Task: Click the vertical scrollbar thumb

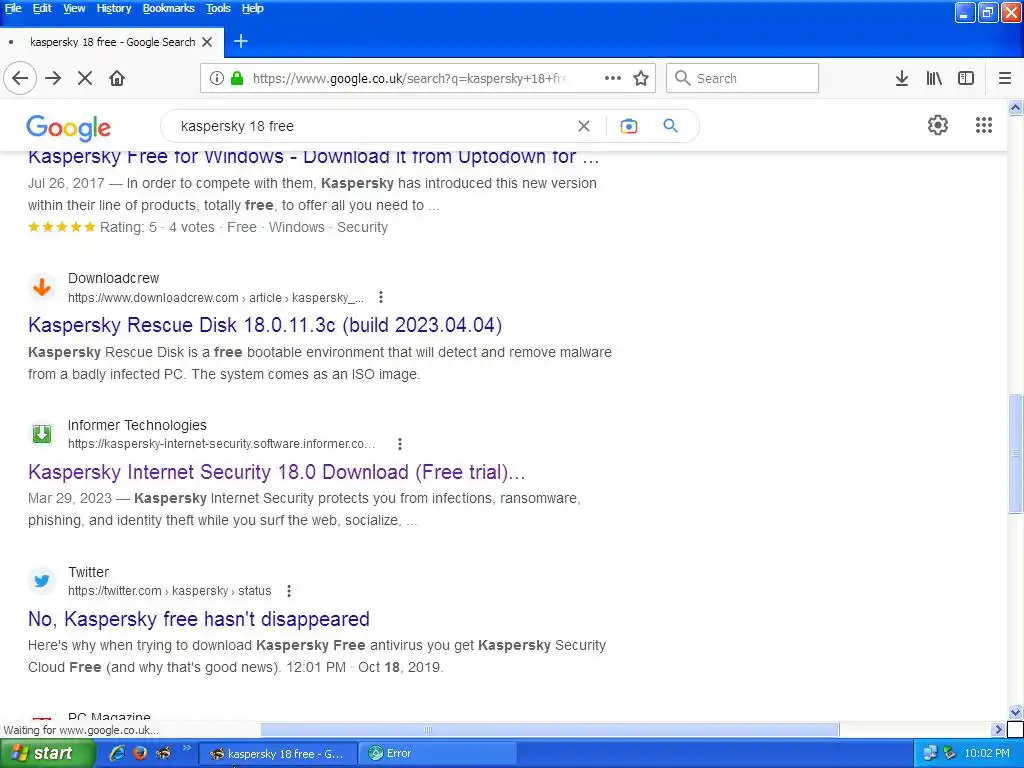Action: pos(1016,454)
